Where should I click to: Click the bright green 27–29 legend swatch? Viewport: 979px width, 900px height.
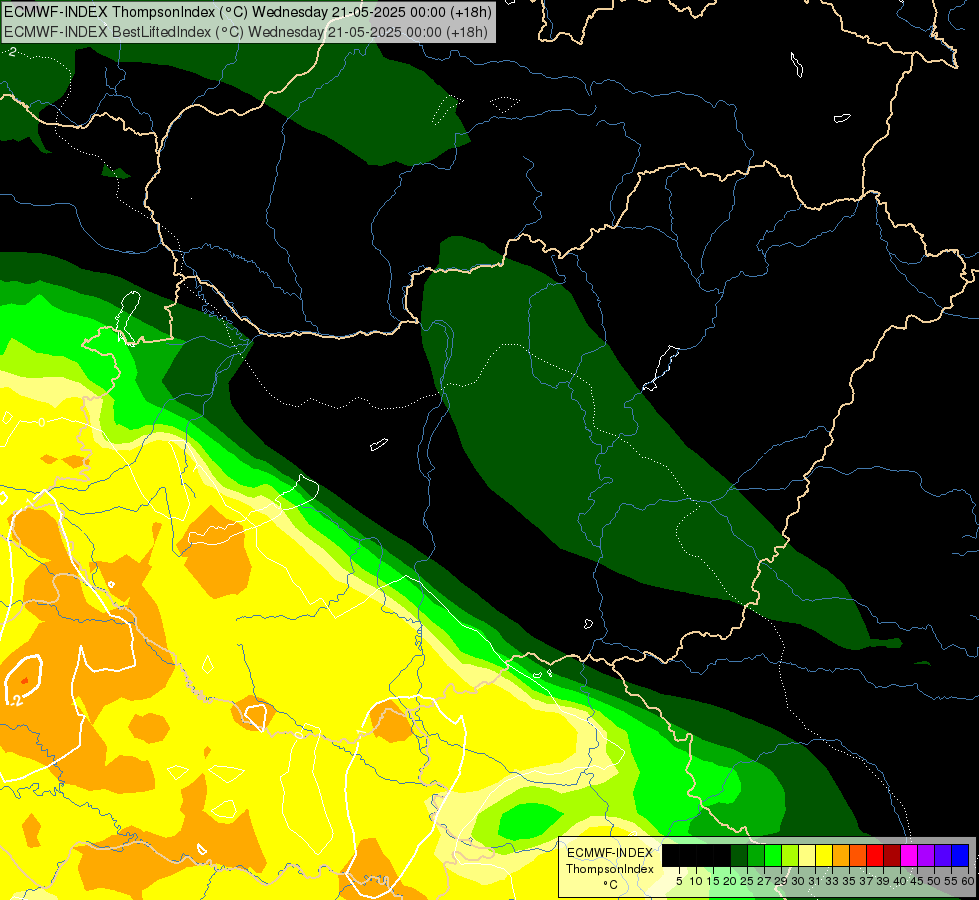tap(773, 855)
